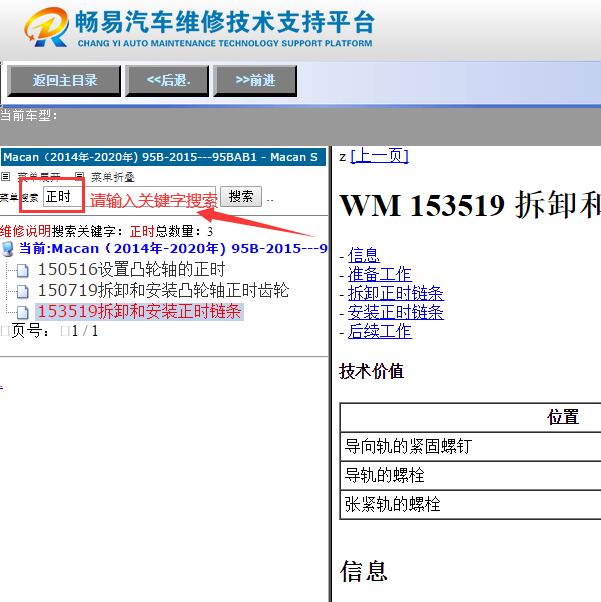Click the 搜索关键字 result summary text
The image size is (601, 602).
(x=132, y=231)
